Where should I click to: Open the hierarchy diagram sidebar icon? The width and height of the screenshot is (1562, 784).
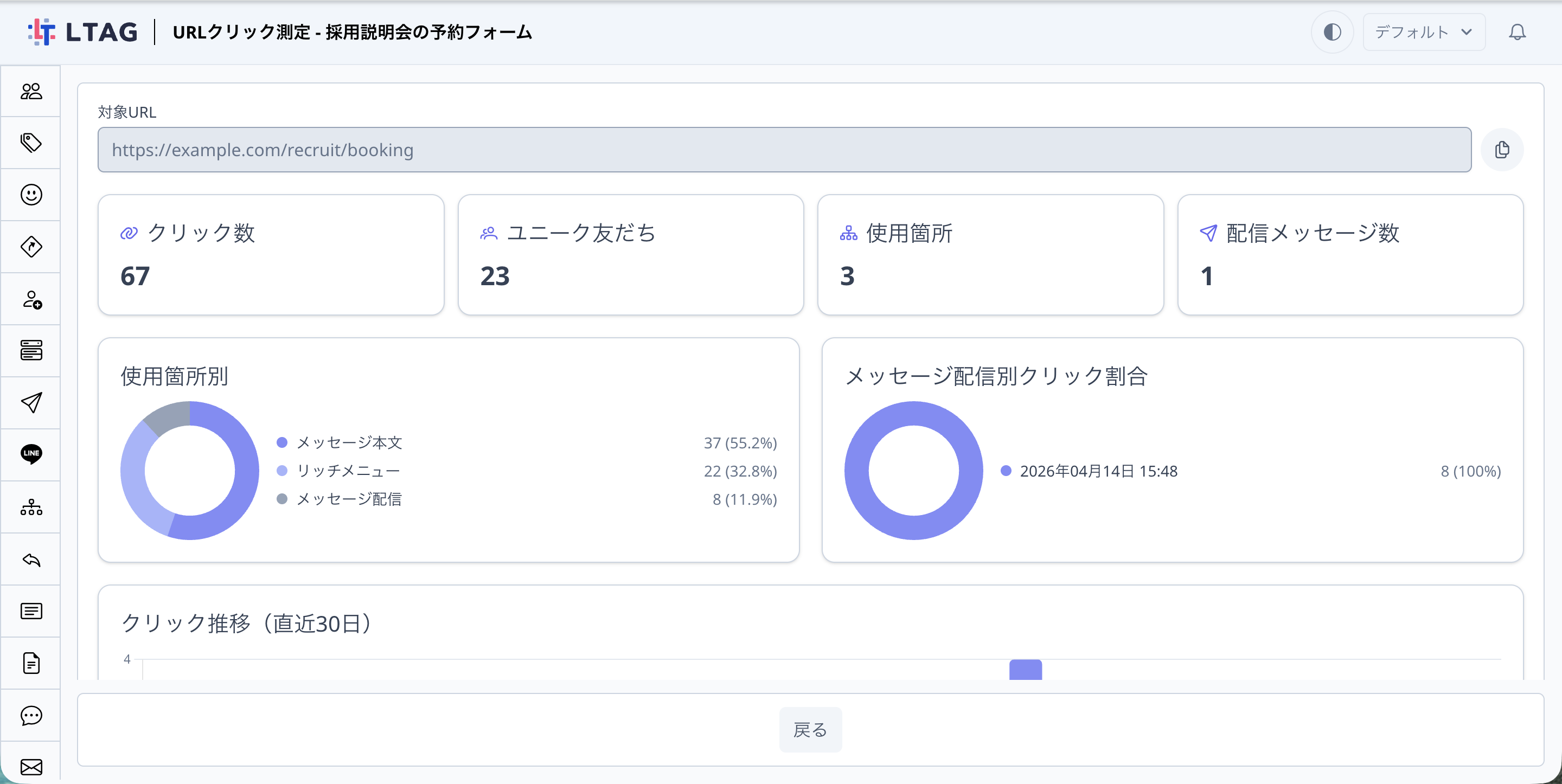coord(31,507)
